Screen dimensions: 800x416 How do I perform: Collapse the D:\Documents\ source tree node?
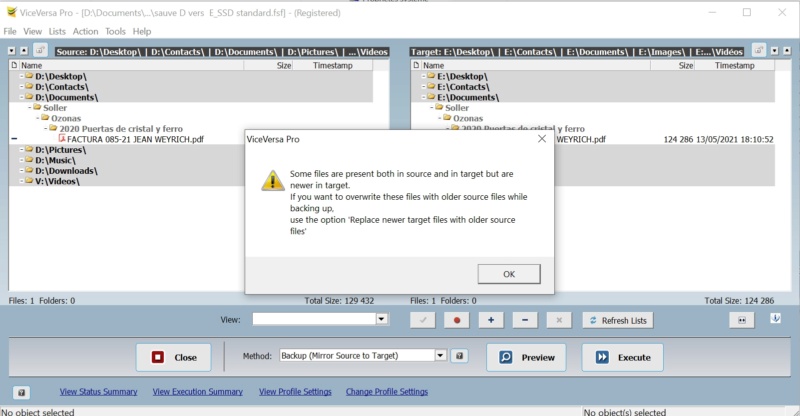click(21, 97)
